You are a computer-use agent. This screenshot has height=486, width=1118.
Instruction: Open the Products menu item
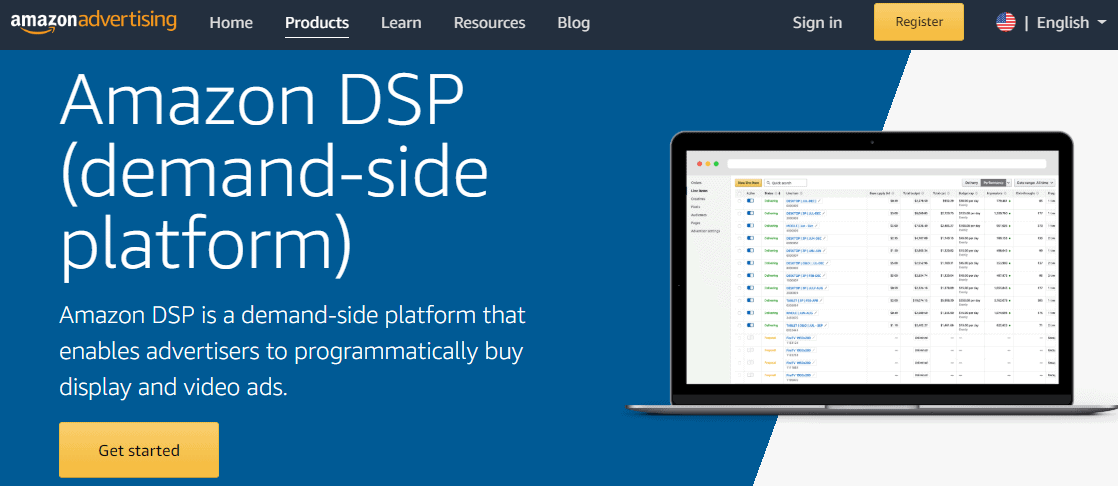point(317,23)
